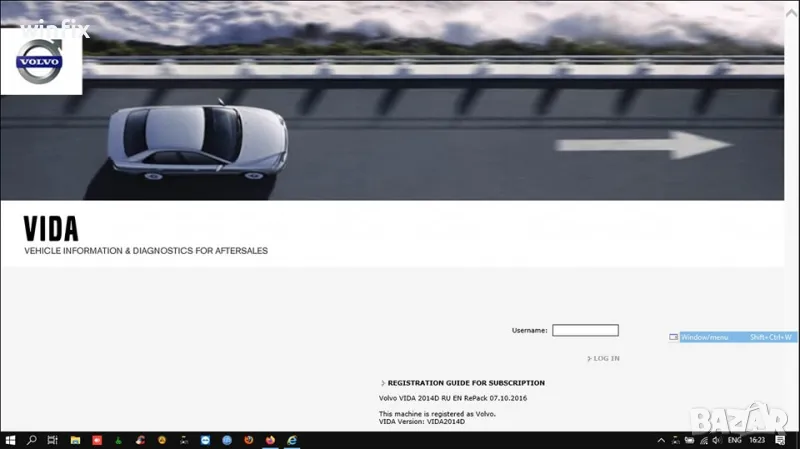Open the red app icon on taskbar

tap(97, 440)
